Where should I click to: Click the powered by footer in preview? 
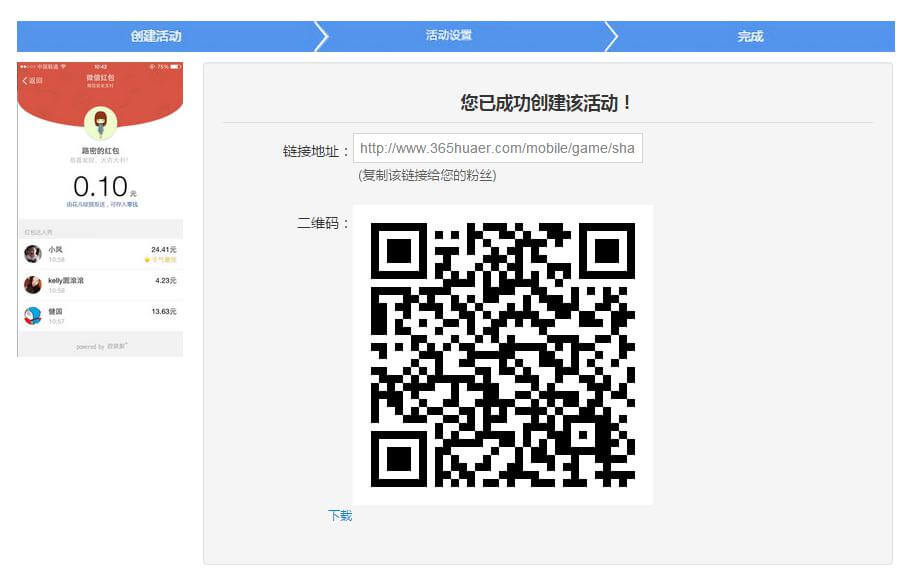[101, 346]
